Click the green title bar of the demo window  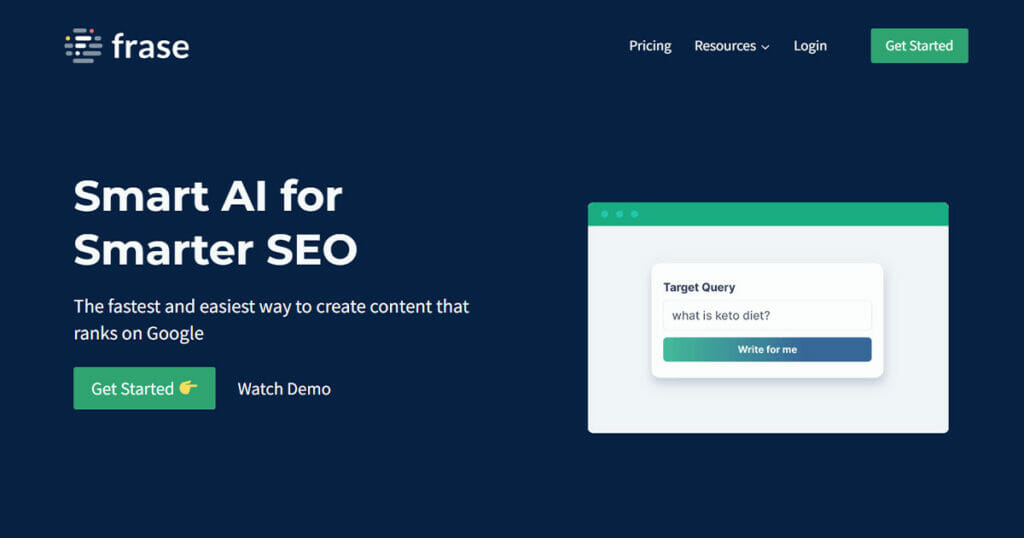click(800, 214)
